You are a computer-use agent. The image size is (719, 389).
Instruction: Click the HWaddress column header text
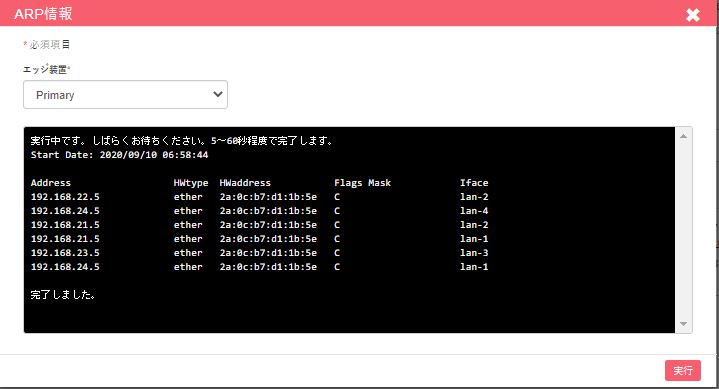coord(245,183)
